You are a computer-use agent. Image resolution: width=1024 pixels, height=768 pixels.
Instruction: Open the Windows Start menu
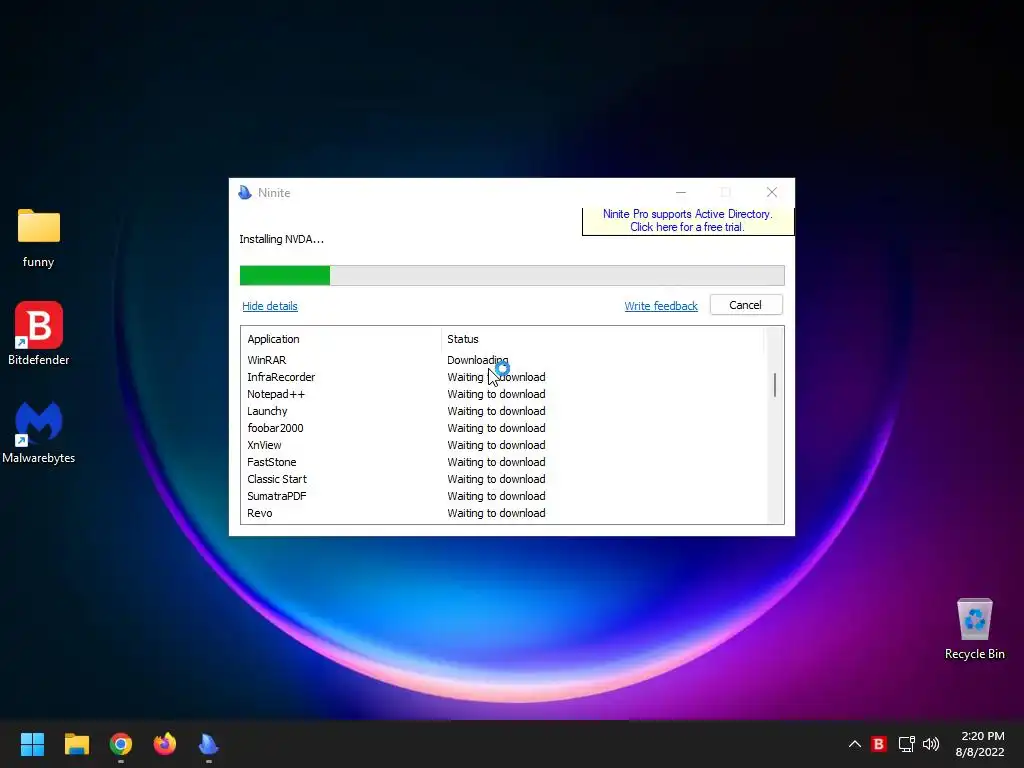(x=32, y=744)
